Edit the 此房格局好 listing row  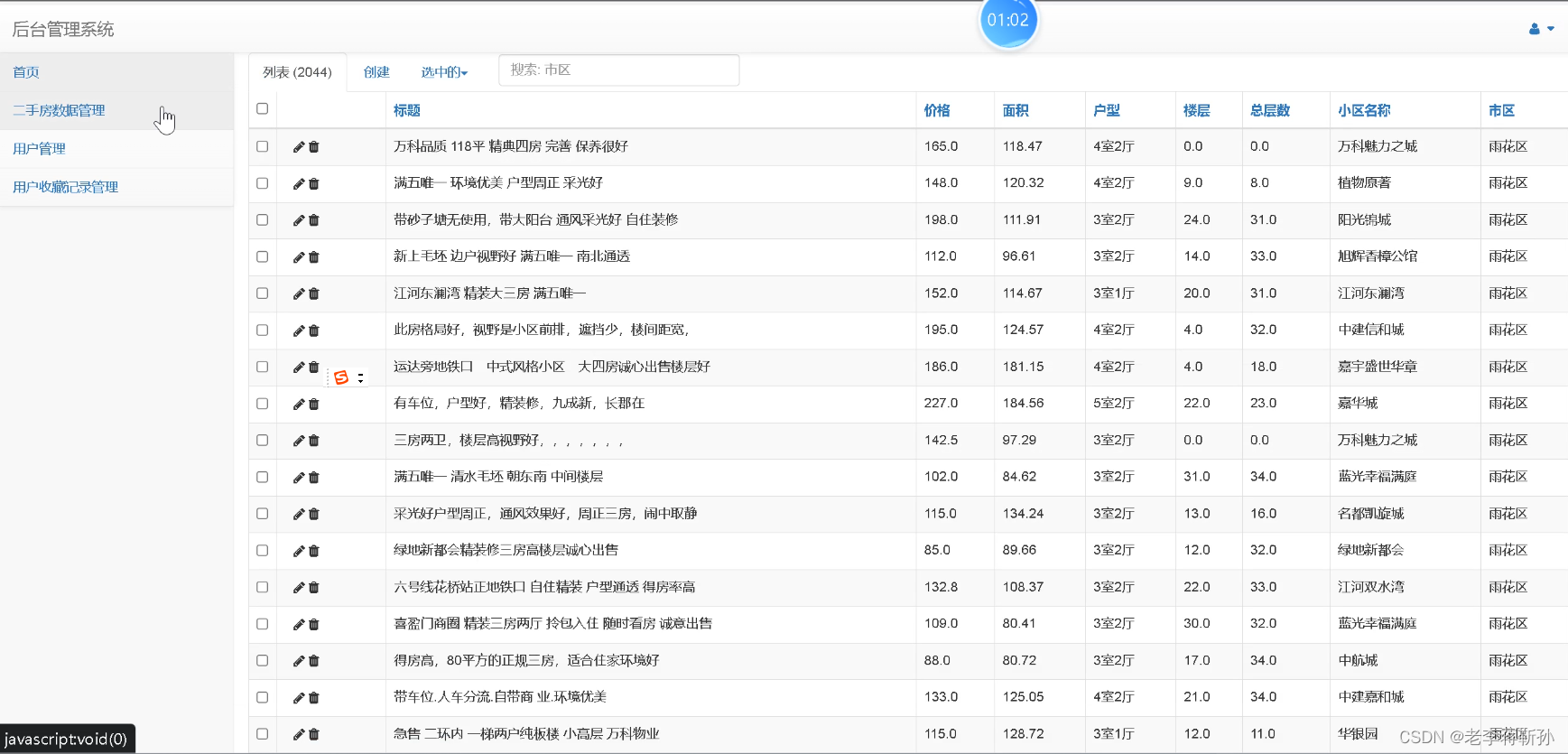(299, 330)
